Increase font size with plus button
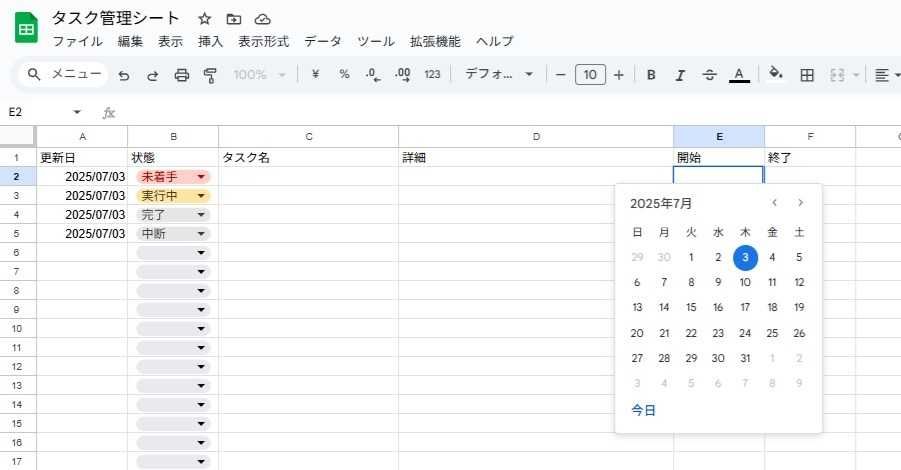The width and height of the screenshot is (901, 470). pyautogui.click(x=618, y=75)
